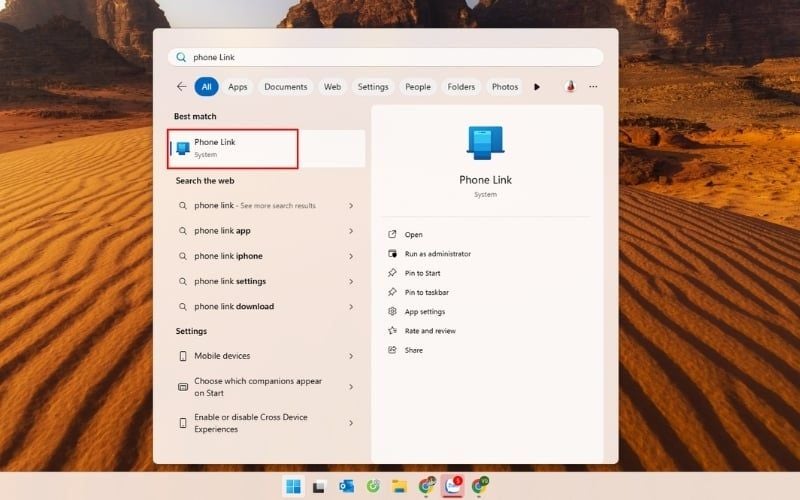Screen dimensions: 800x500
Task: Click into the search box containing phone Link
Action: pos(386,57)
